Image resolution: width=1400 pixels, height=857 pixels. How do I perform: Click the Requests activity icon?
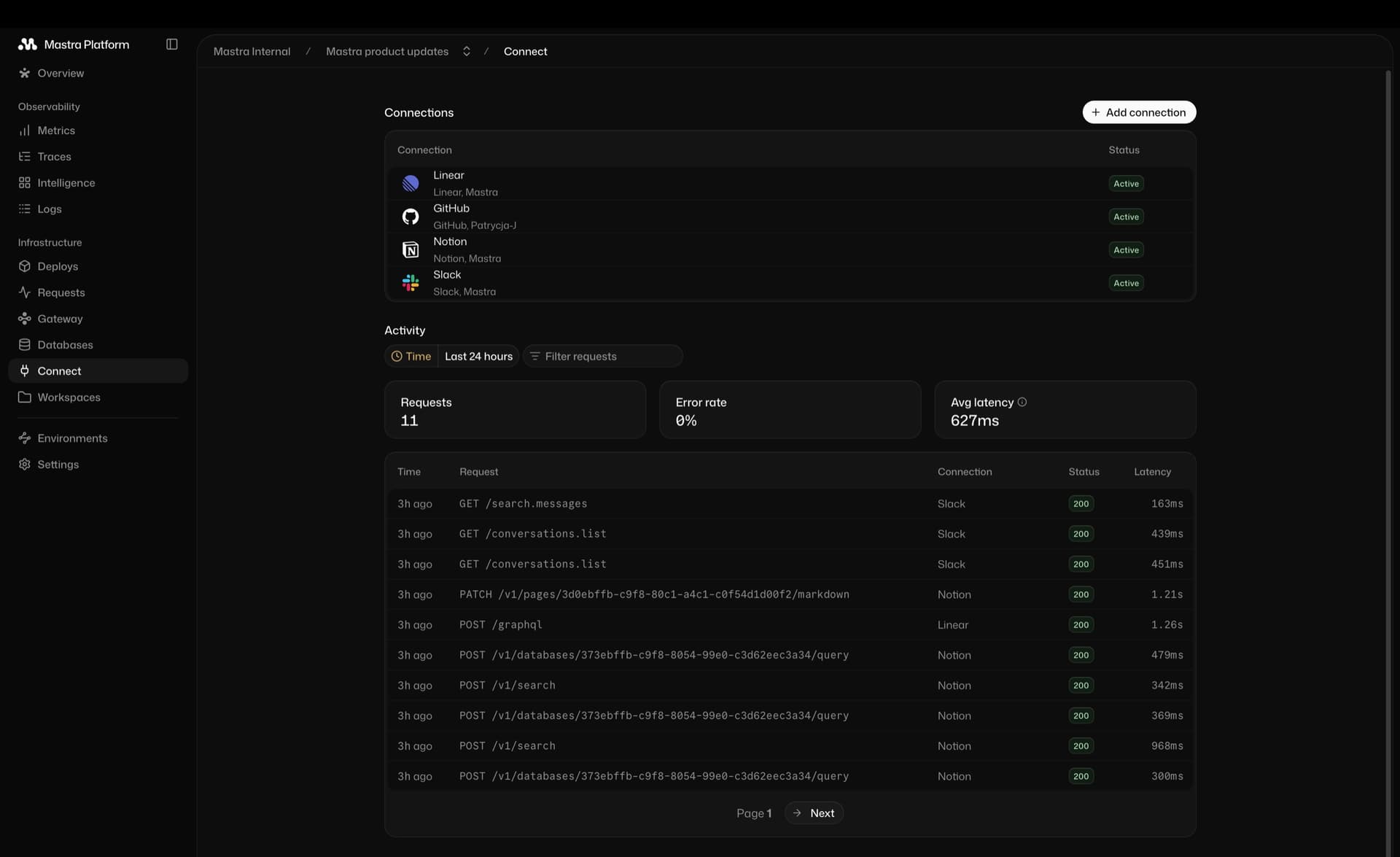tap(25, 292)
